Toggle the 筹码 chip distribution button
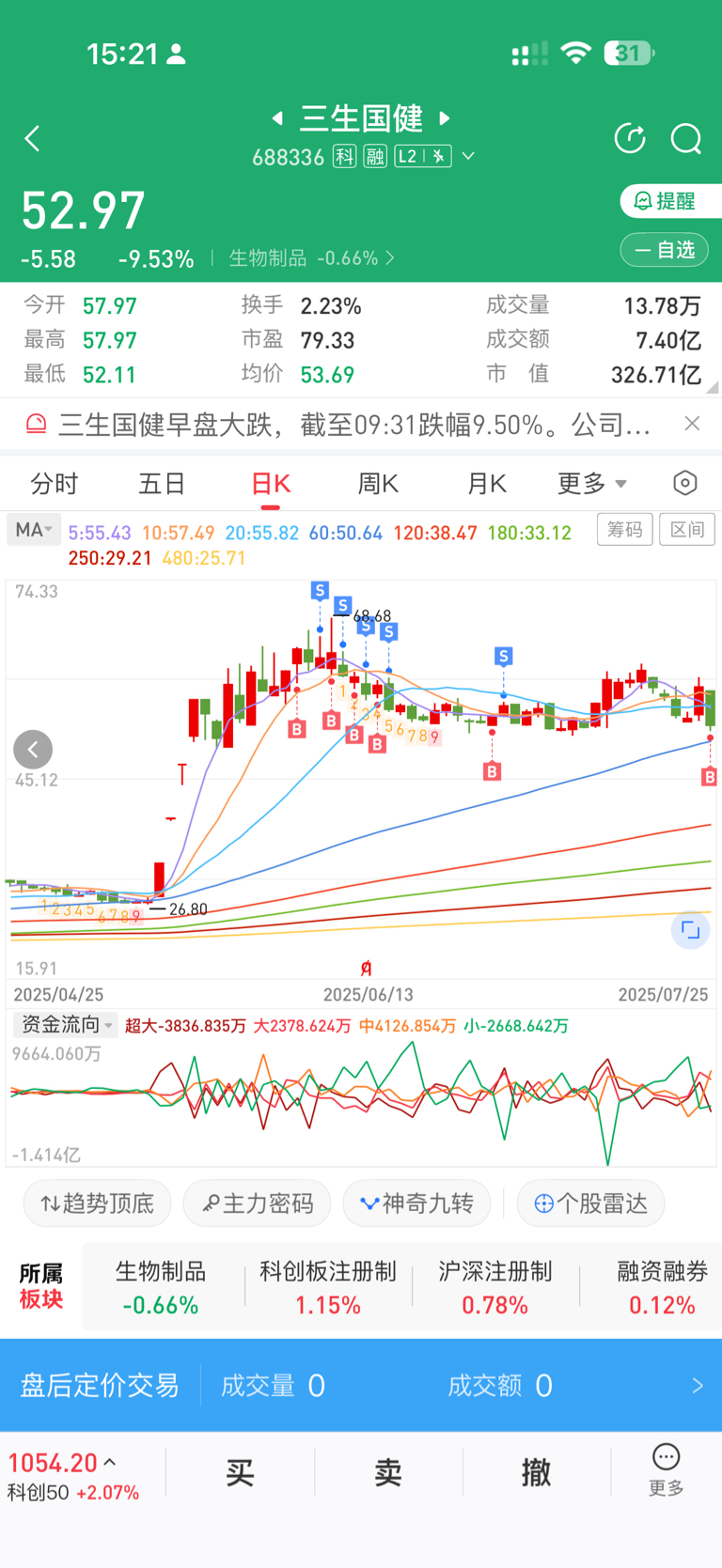Viewport: 722px width, 1568px height. pyautogui.click(x=624, y=530)
